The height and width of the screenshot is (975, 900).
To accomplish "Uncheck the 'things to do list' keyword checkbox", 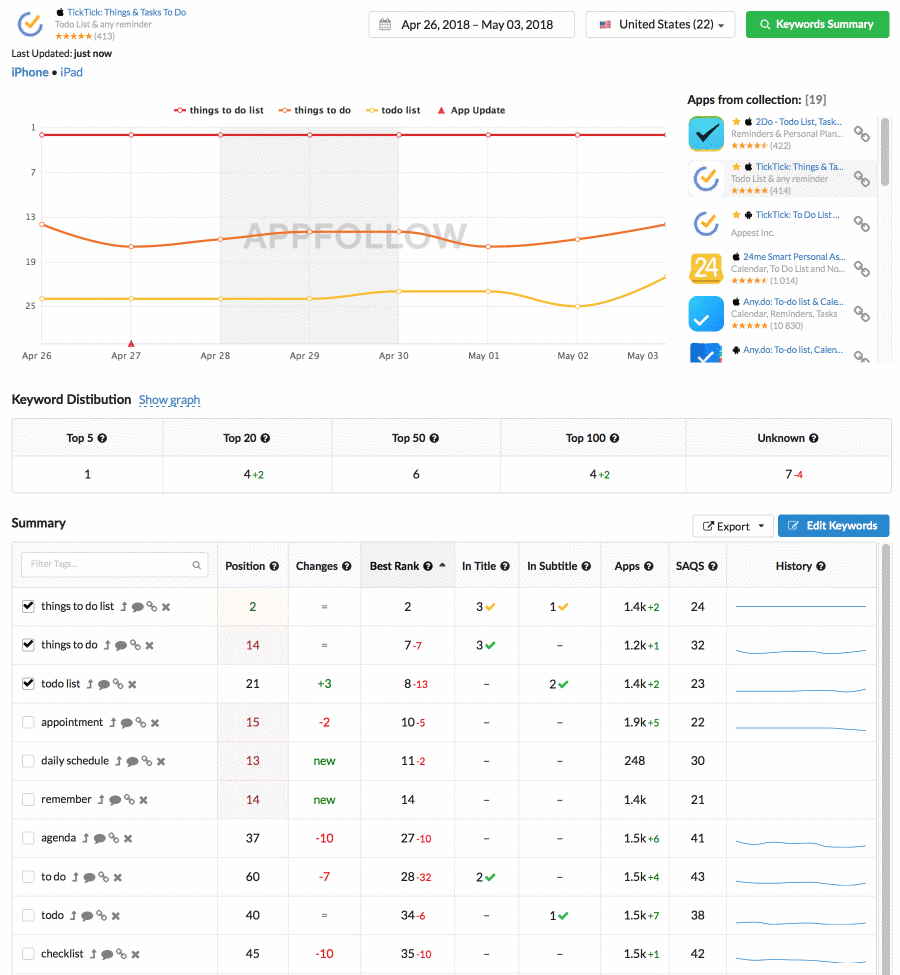I will [28, 607].
